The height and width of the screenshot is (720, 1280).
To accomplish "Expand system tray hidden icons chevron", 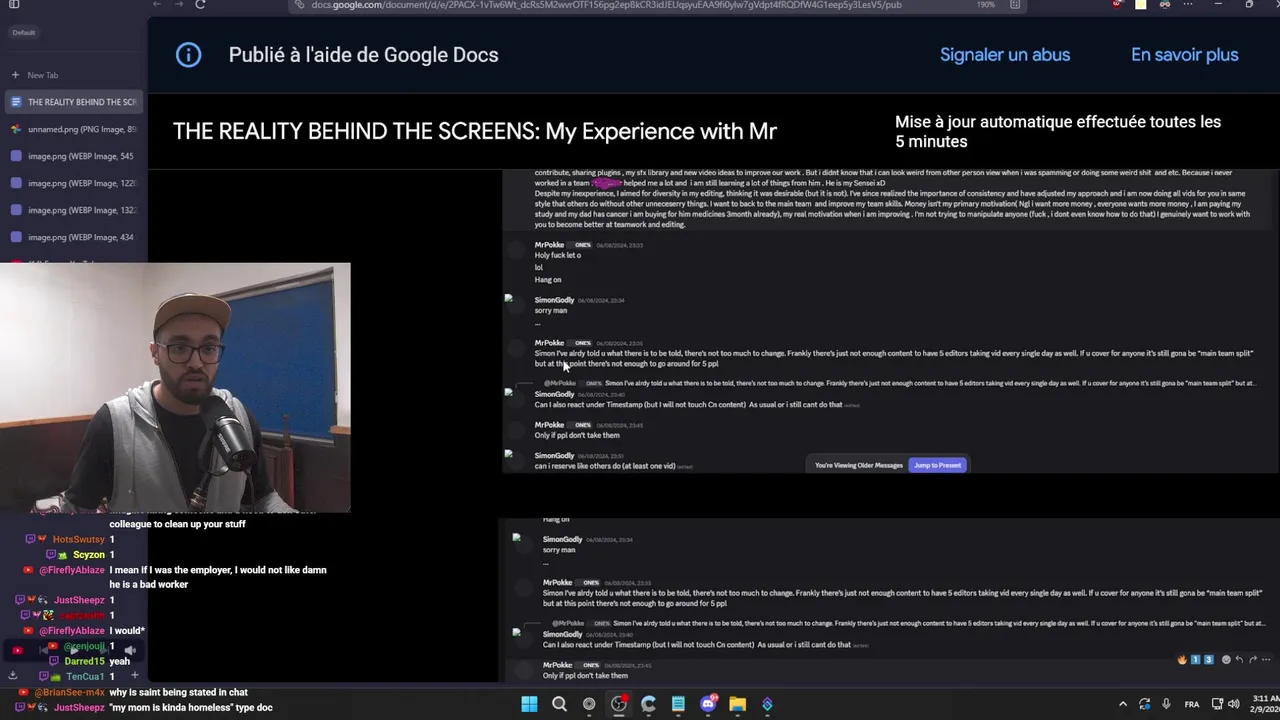I will [1122, 704].
